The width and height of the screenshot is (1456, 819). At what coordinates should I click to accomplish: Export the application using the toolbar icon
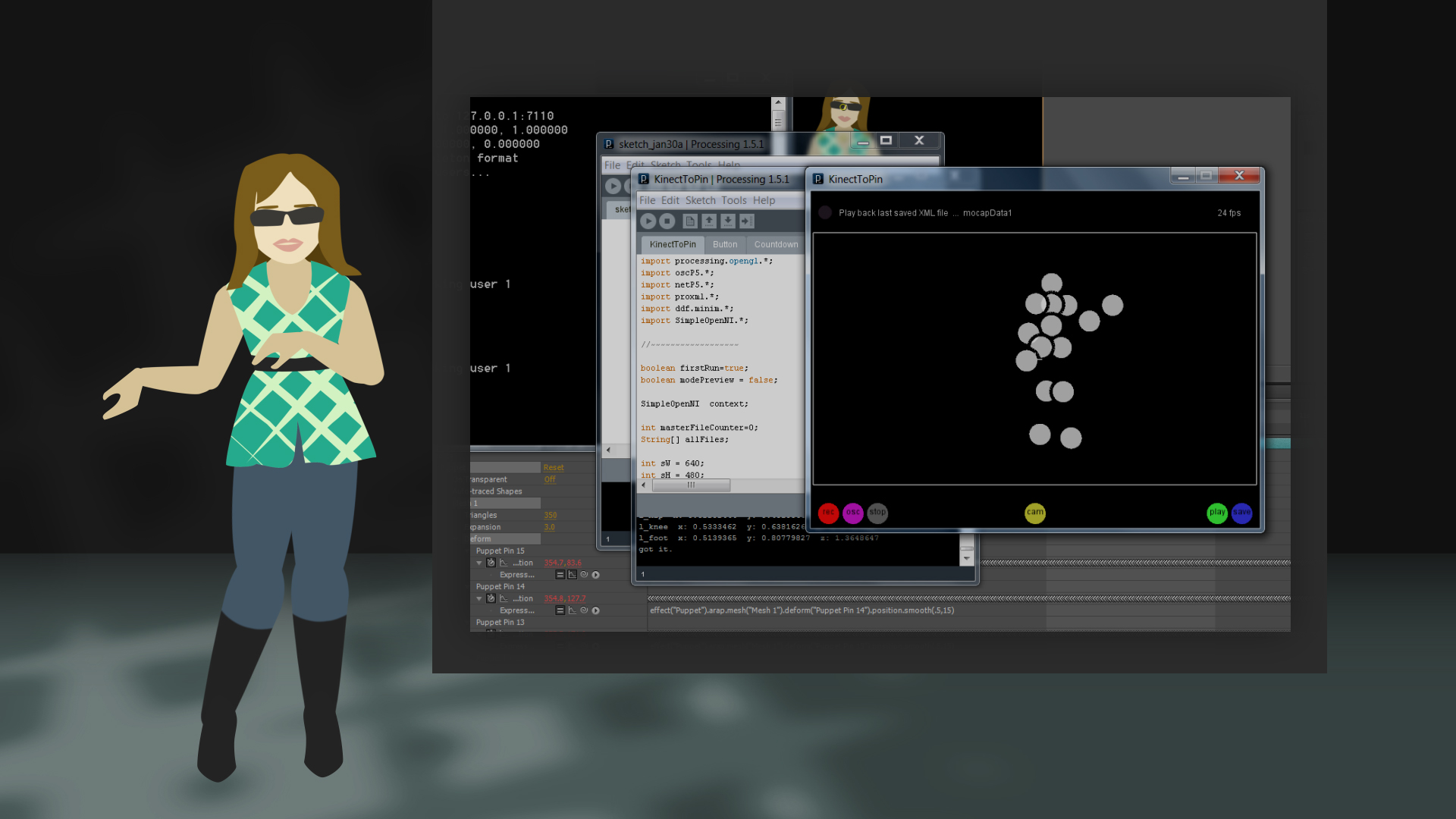tap(747, 221)
